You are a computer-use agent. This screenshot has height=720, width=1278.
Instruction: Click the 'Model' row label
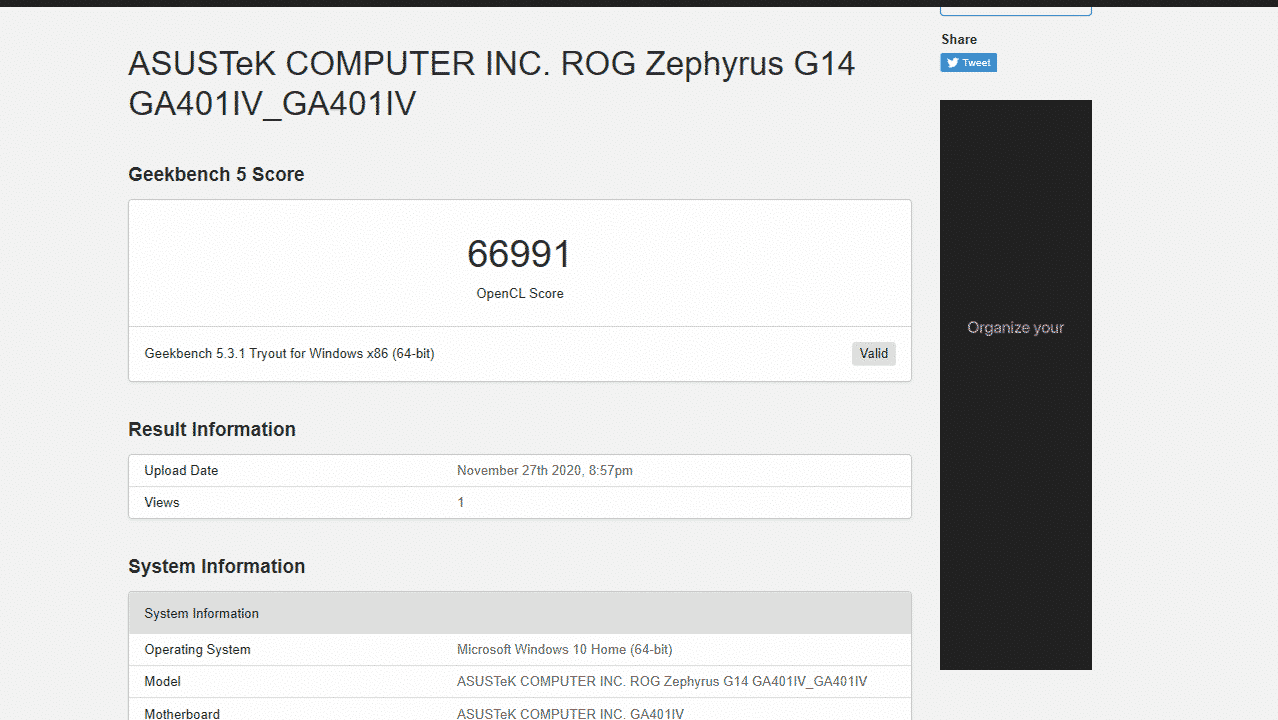coord(163,681)
